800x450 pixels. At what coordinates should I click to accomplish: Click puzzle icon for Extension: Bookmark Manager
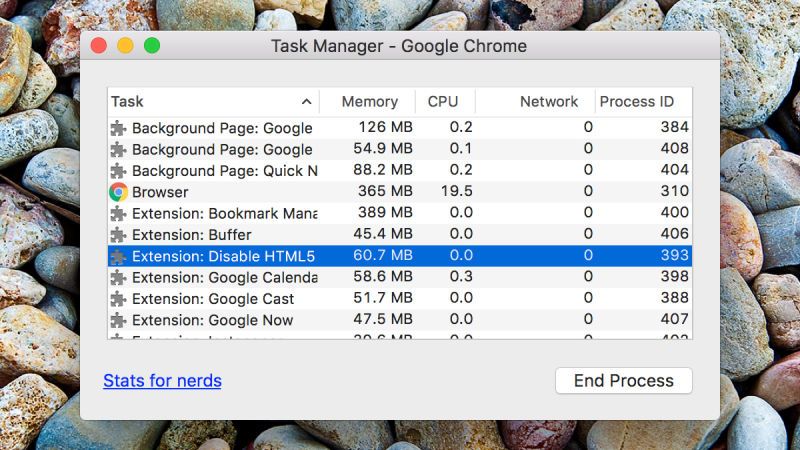coord(118,213)
